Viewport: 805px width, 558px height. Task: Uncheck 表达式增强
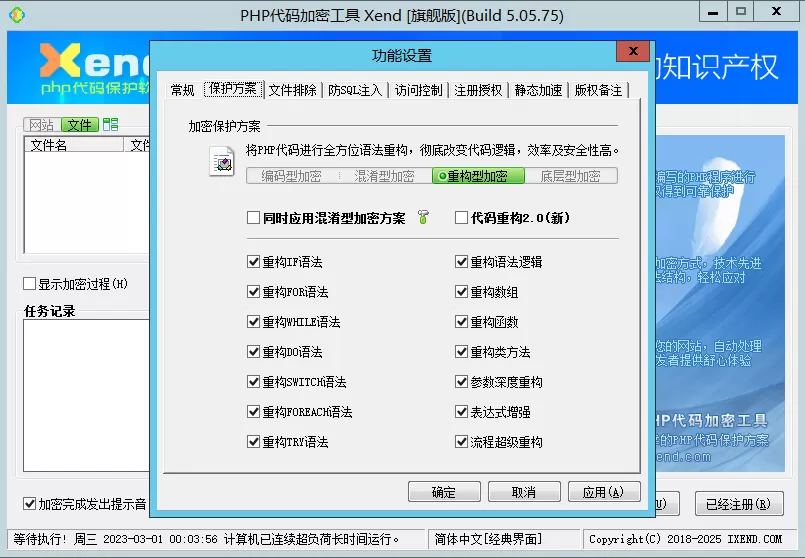point(461,412)
